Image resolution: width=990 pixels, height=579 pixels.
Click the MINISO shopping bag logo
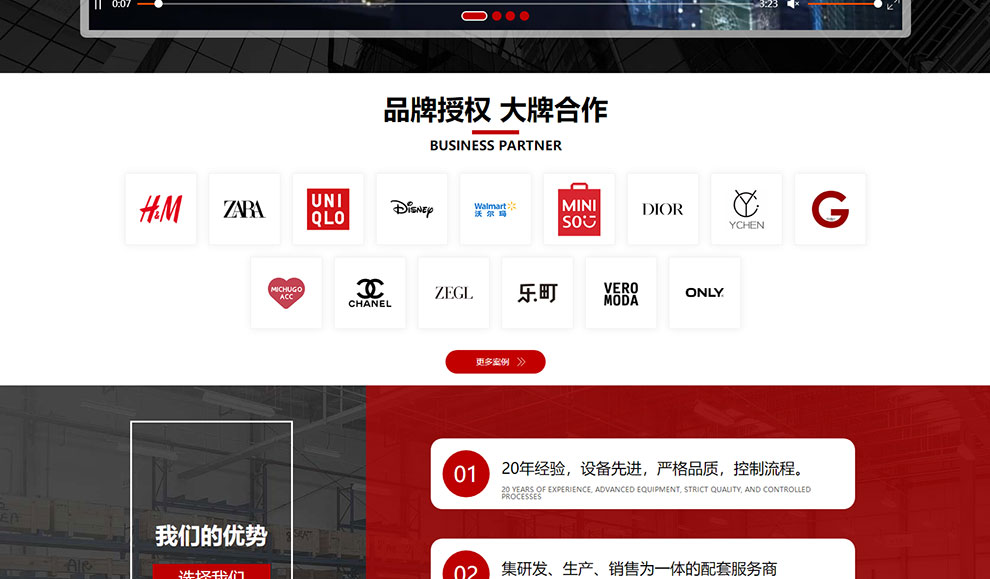pos(579,209)
